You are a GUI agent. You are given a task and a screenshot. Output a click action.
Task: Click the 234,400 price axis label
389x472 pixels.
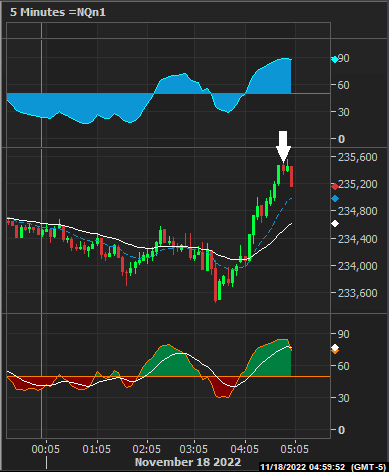point(358,239)
